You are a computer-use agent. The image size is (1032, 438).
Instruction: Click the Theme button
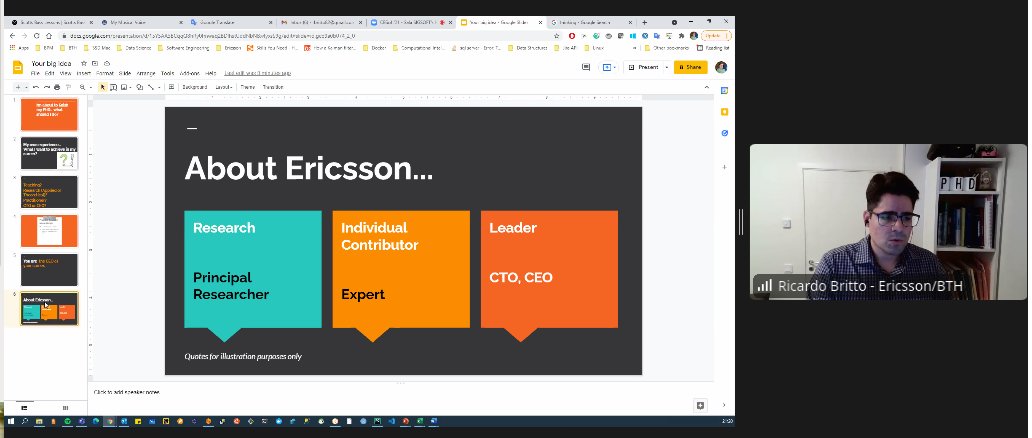click(x=247, y=87)
